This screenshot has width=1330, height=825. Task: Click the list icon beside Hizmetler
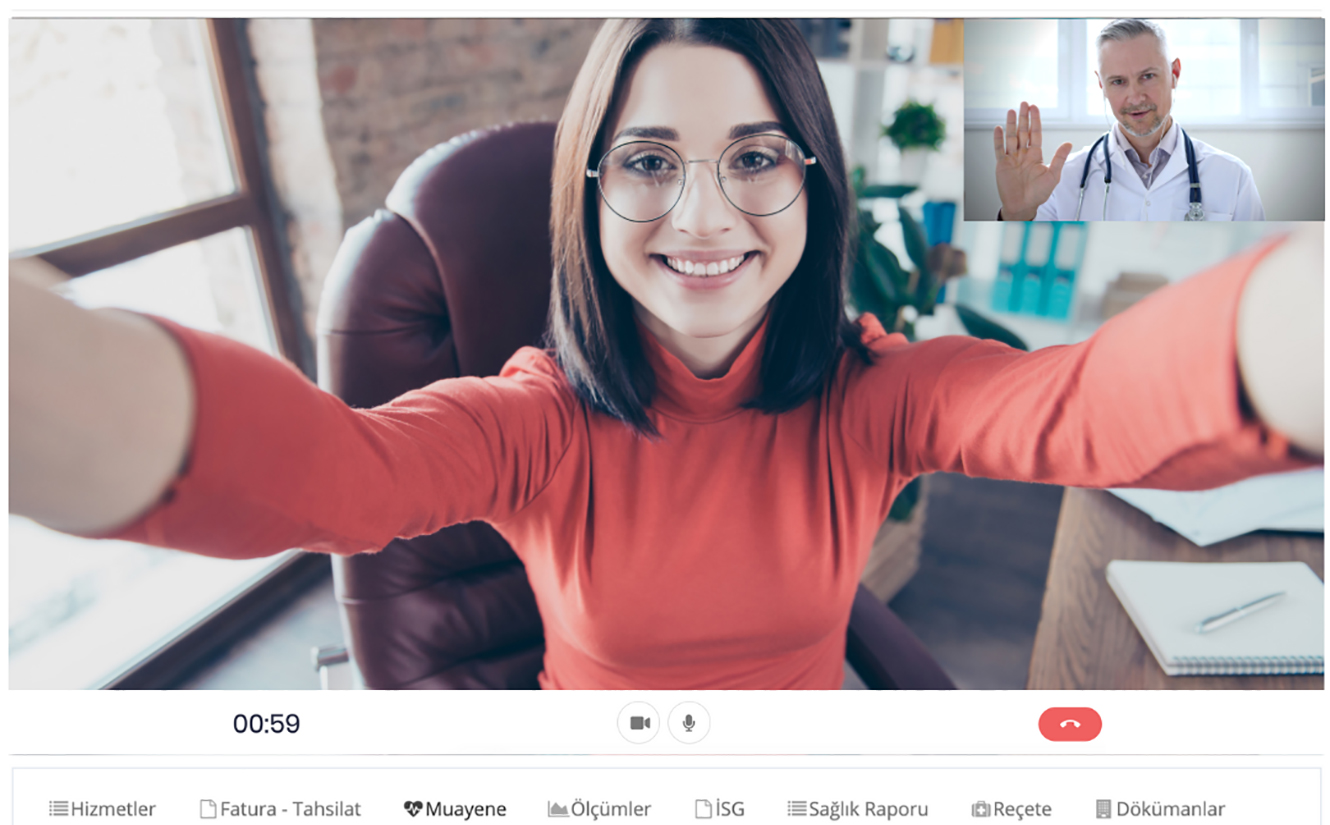pyautogui.click(x=59, y=809)
